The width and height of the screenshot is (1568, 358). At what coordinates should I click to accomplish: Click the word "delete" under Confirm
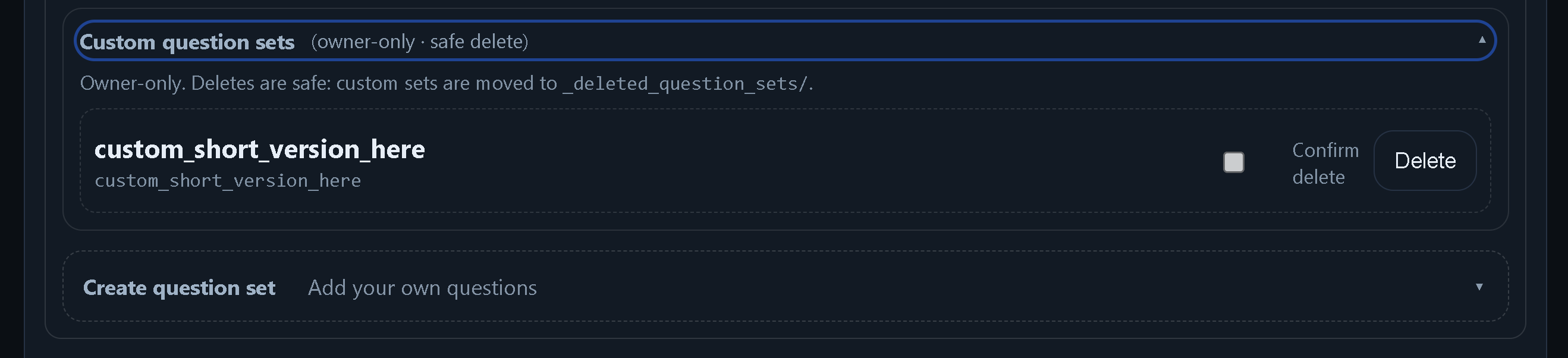point(1318,177)
